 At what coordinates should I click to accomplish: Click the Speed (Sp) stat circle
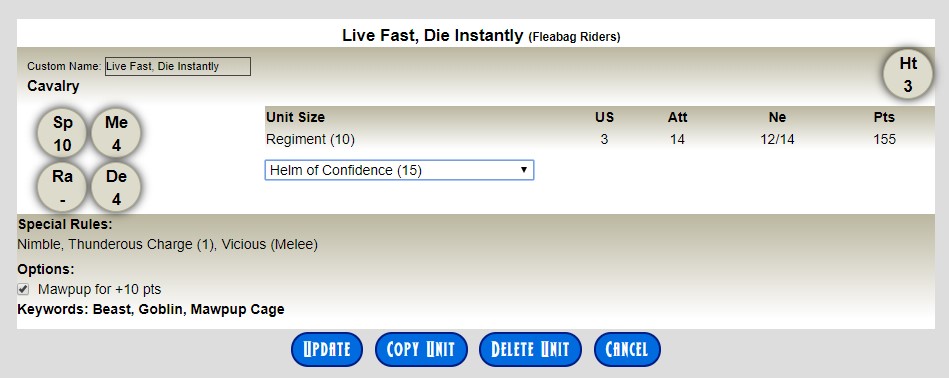(x=62, y=134)
